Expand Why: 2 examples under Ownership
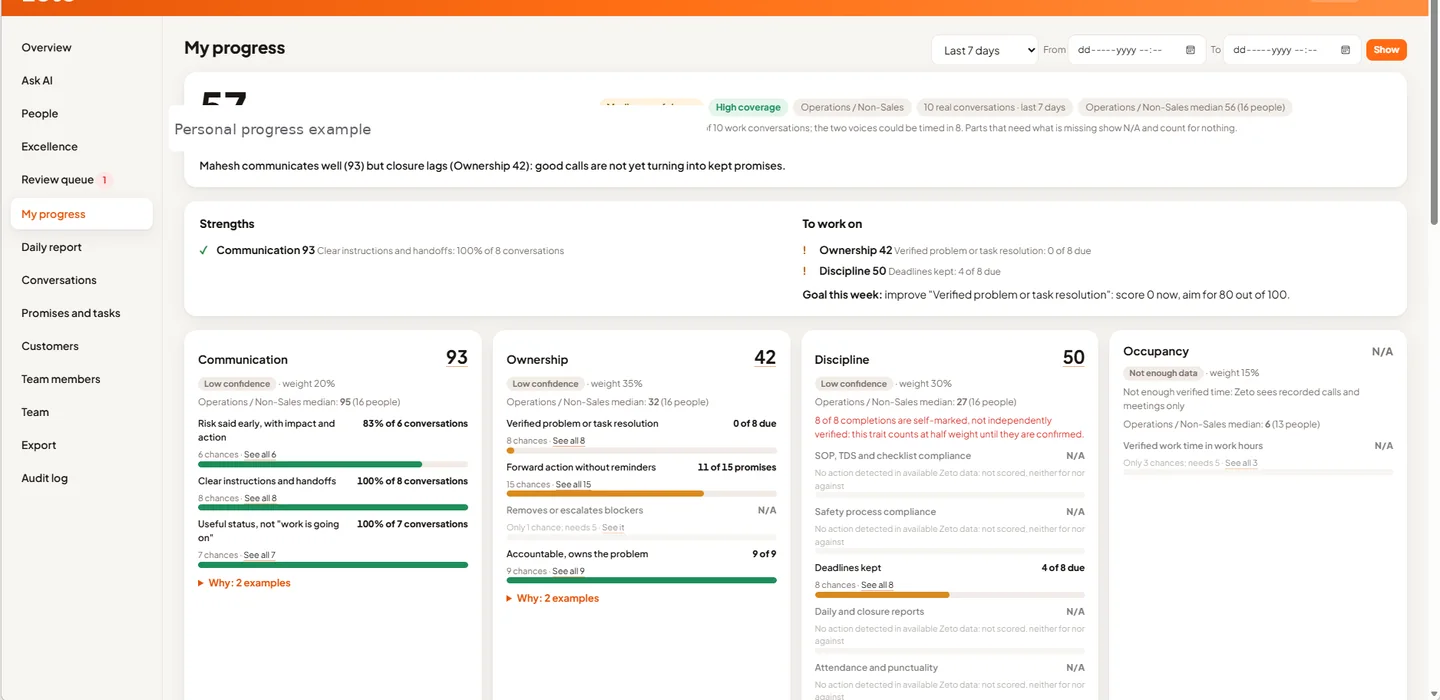This screenshot has width=1440, height=700. tap(552, 598)
